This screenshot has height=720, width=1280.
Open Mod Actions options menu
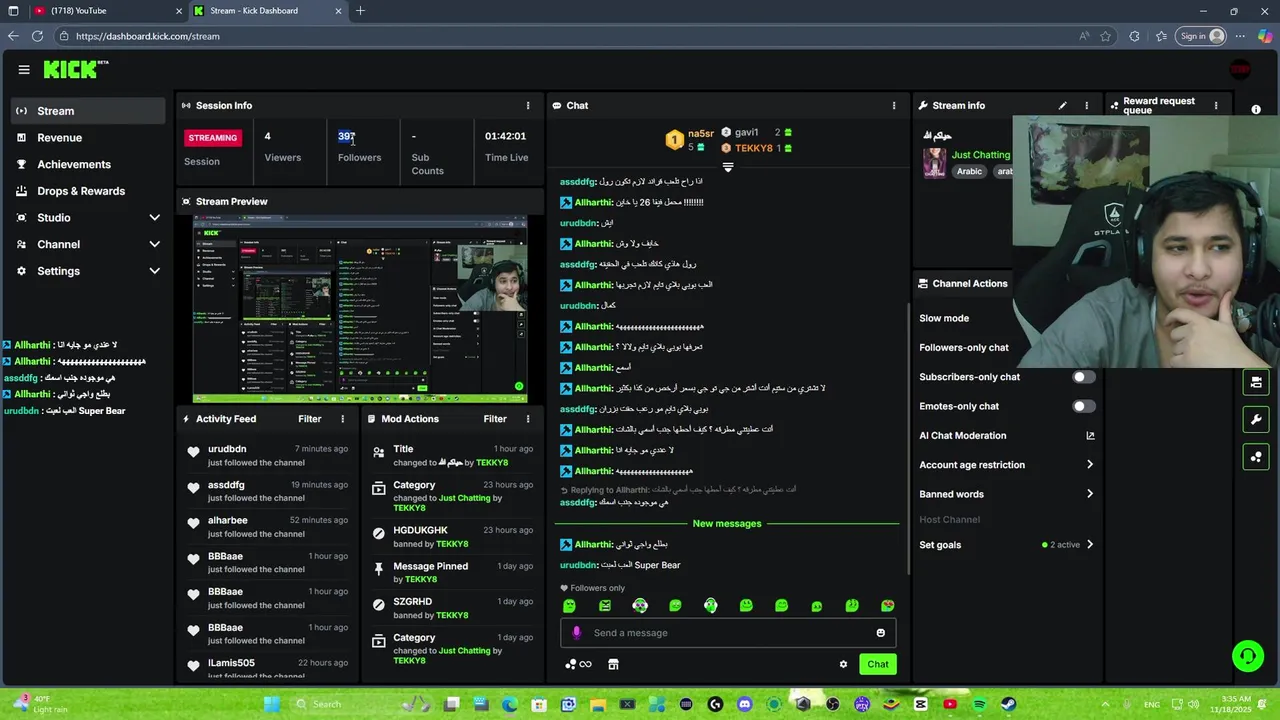point(528,419)
